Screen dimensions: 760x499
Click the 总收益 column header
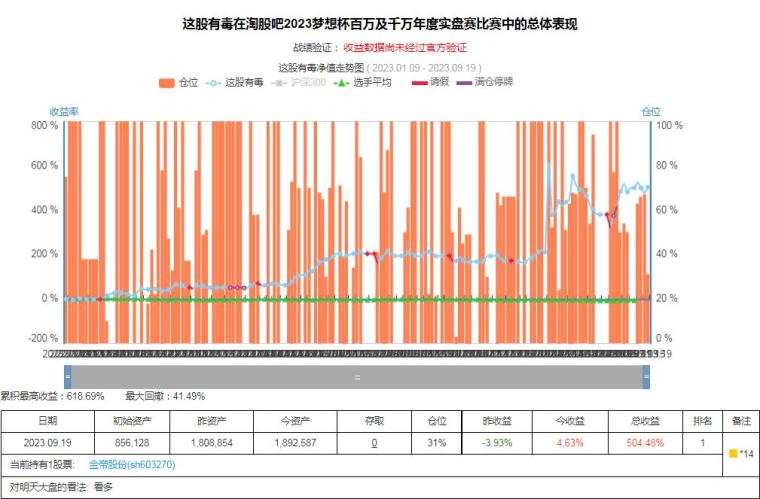(x=645, y=421)
